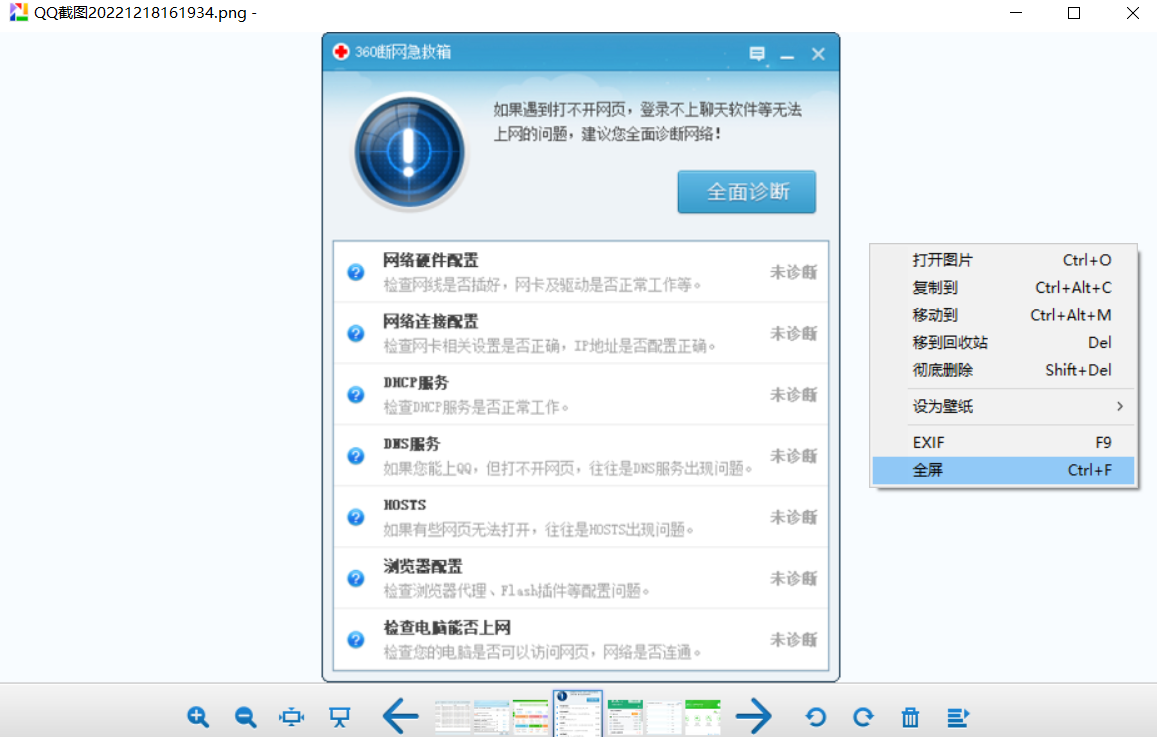
Task: Click the fit-to-screen icon in viewer toolbar
Action: tap(291, 717)
